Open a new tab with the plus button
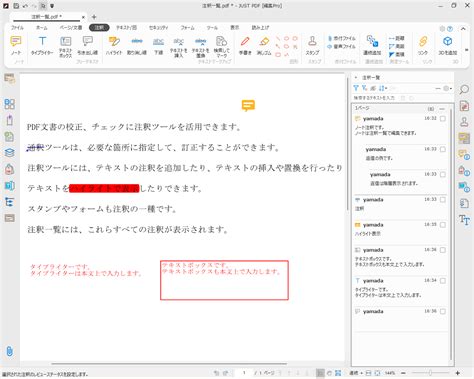 [x=94, y=17]
